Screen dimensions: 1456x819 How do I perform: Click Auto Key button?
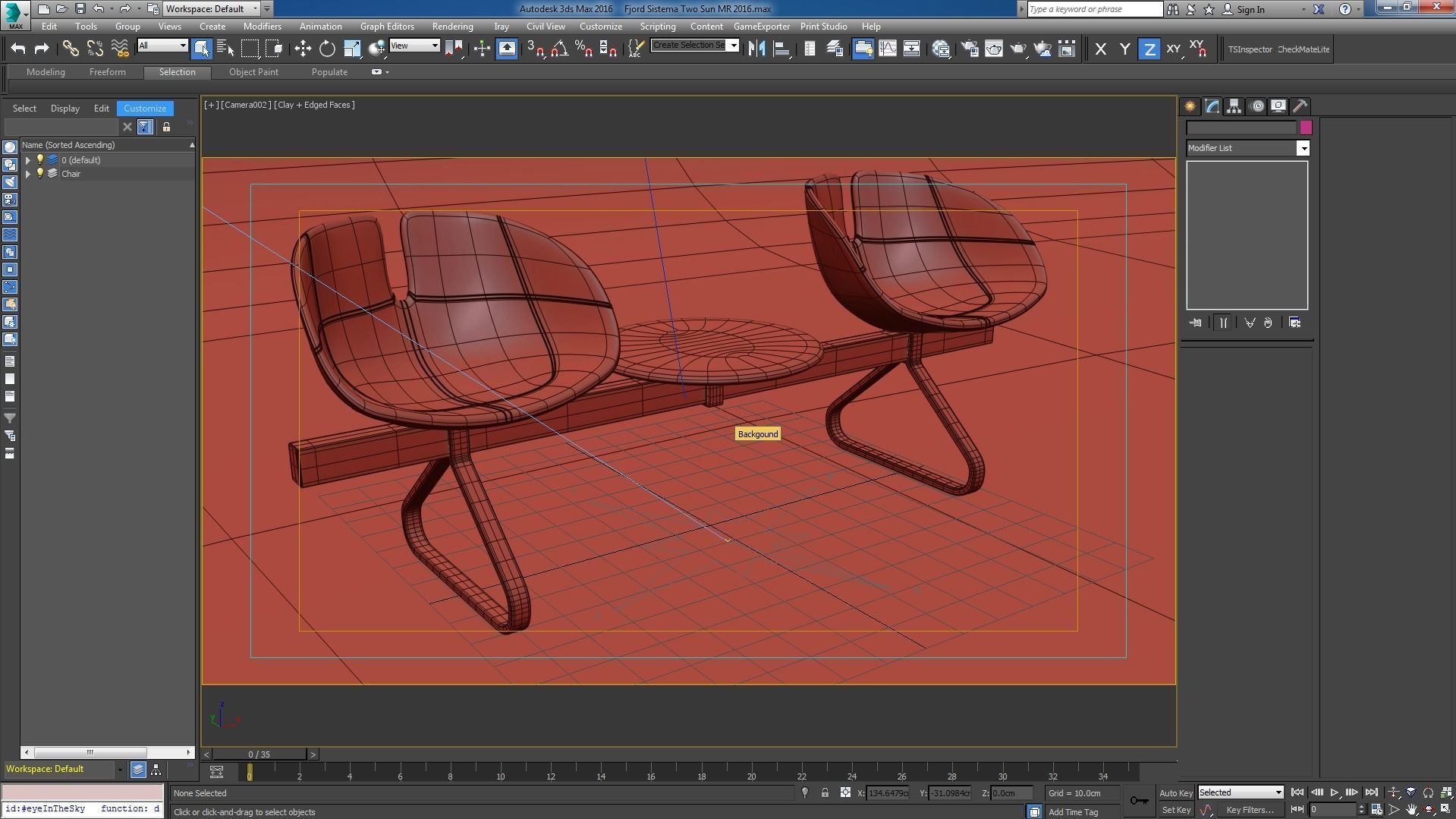pyautogui.click(x=1176, y=793)
